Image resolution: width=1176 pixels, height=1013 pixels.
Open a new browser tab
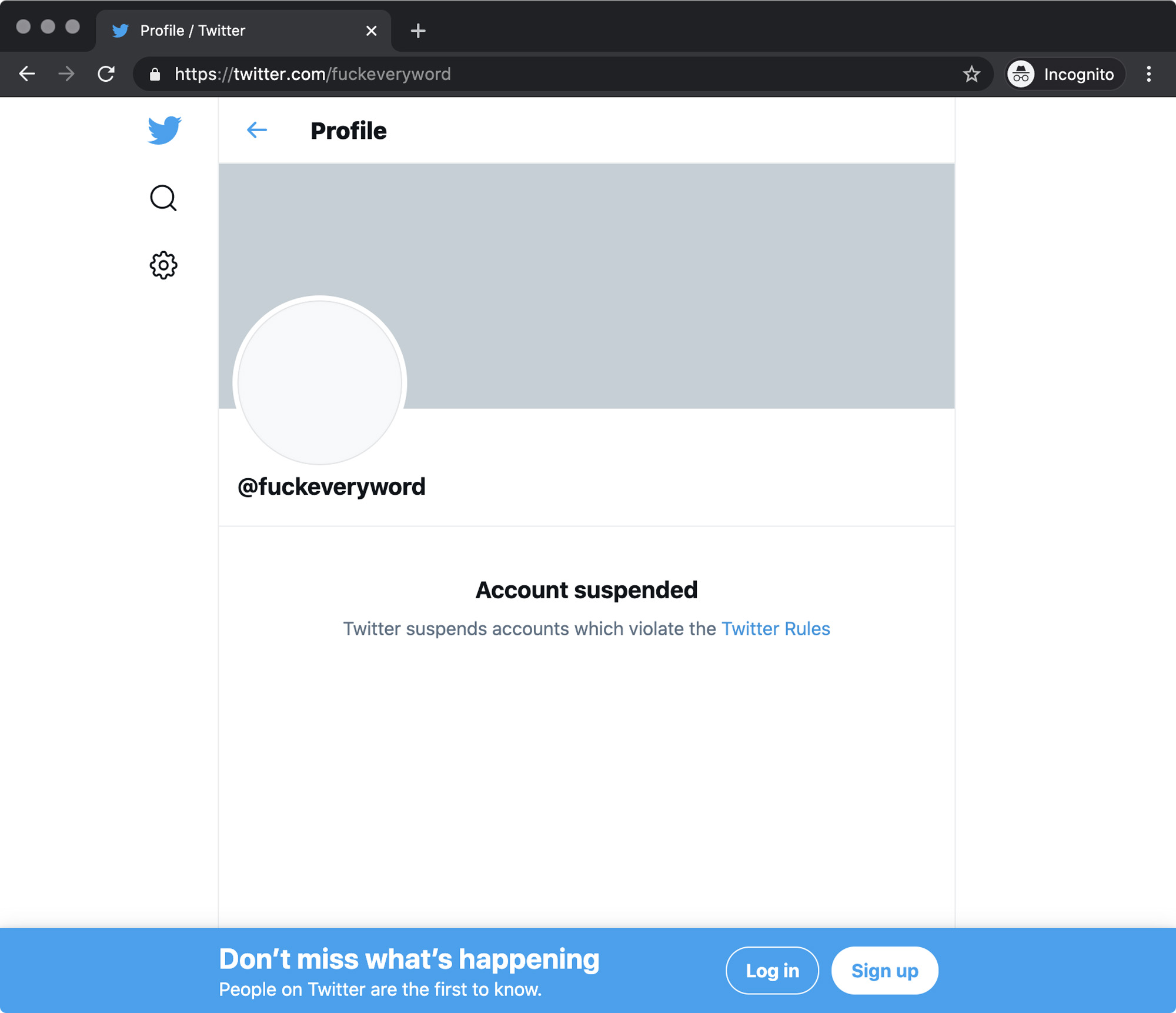(x=417, y=31)
